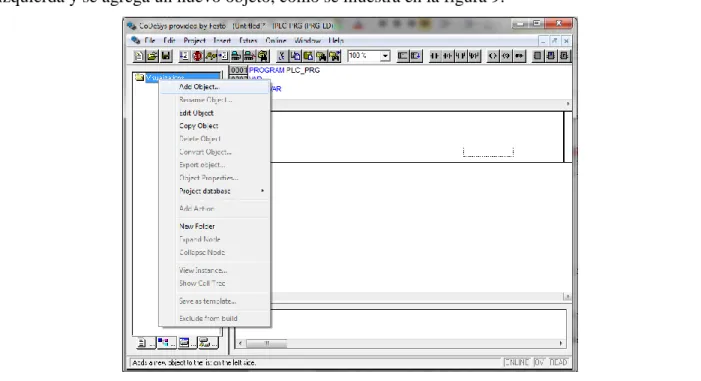Click the Cut scissors icon
The image size is (701, 381).
282,56
